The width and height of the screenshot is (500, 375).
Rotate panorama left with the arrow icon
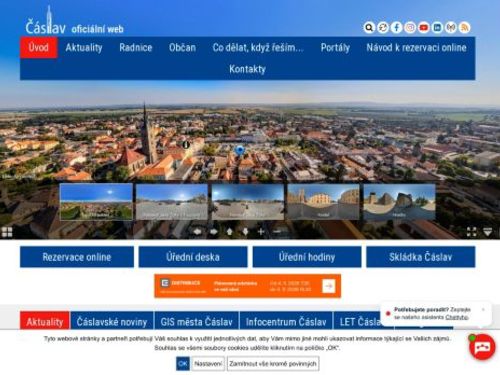[198, 231]
